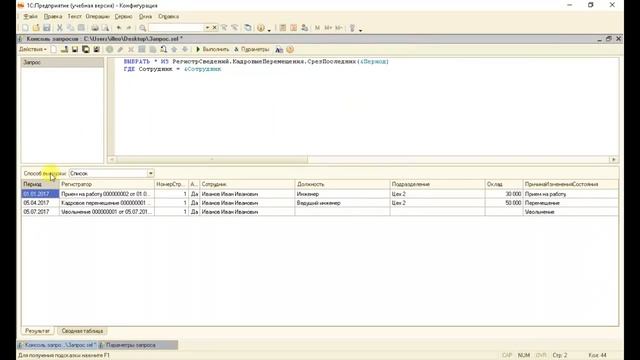The width and height of the screenshot is (640, 360).
Task: Click the green Add query icon
Action: click(x=110, y=49)
